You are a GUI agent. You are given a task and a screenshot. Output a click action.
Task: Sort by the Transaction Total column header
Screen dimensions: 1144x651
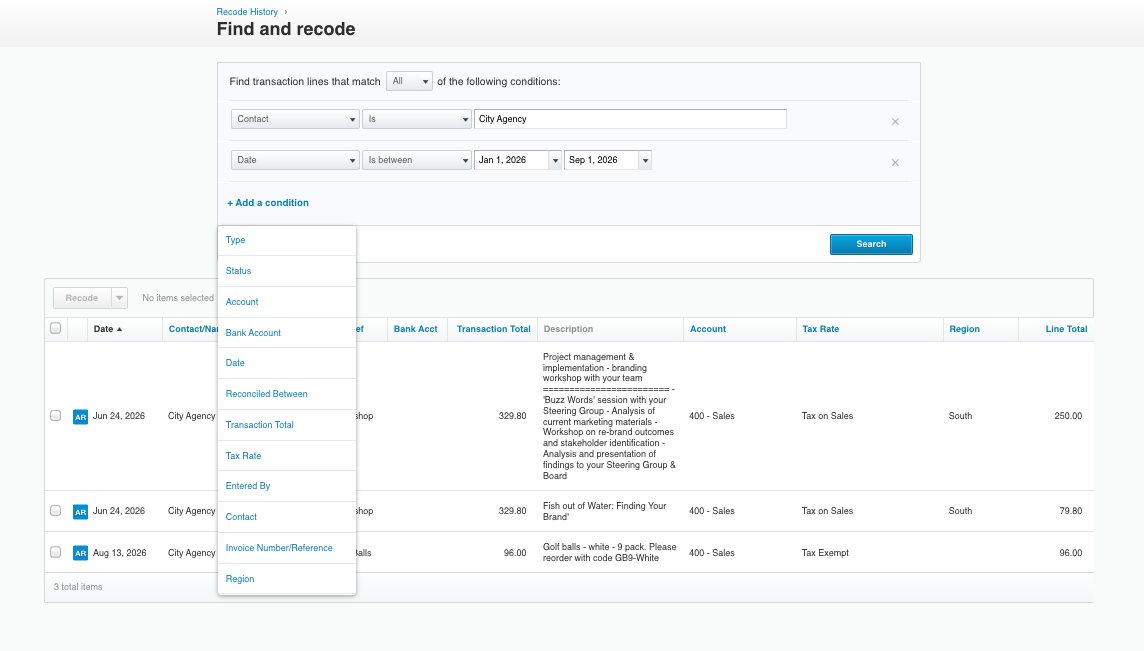[x=494, y=329]
